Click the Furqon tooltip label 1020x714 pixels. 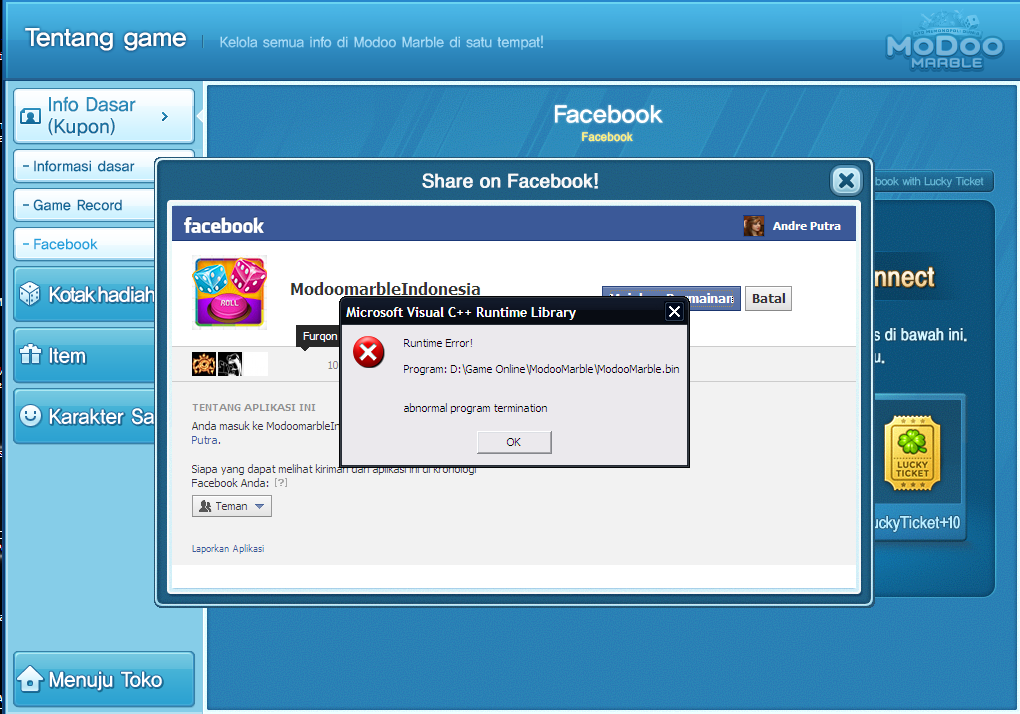(x=318, y=336)
